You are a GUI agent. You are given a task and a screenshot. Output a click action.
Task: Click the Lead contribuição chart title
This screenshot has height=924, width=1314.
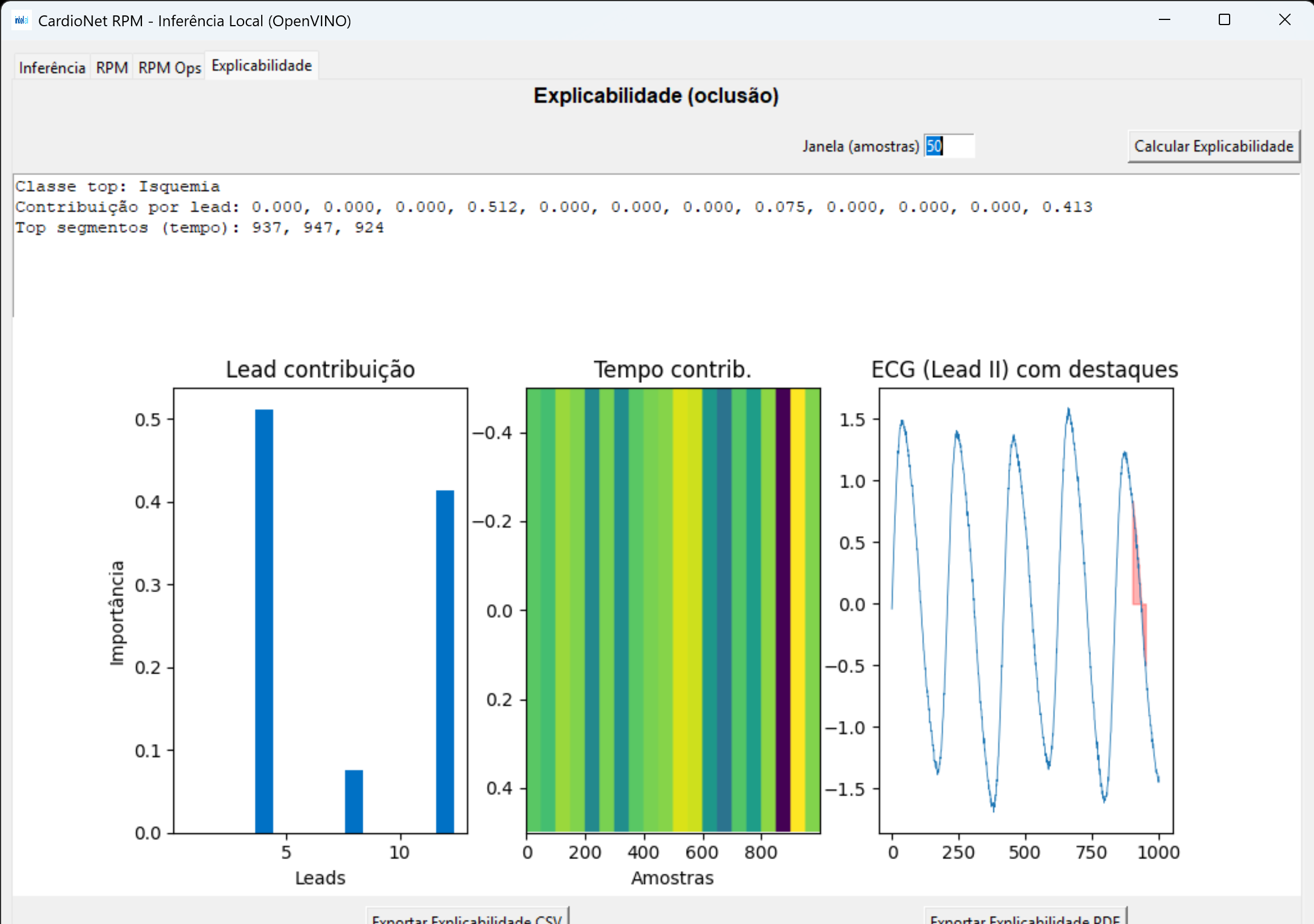pyautogui.click(x=320, y=369)
